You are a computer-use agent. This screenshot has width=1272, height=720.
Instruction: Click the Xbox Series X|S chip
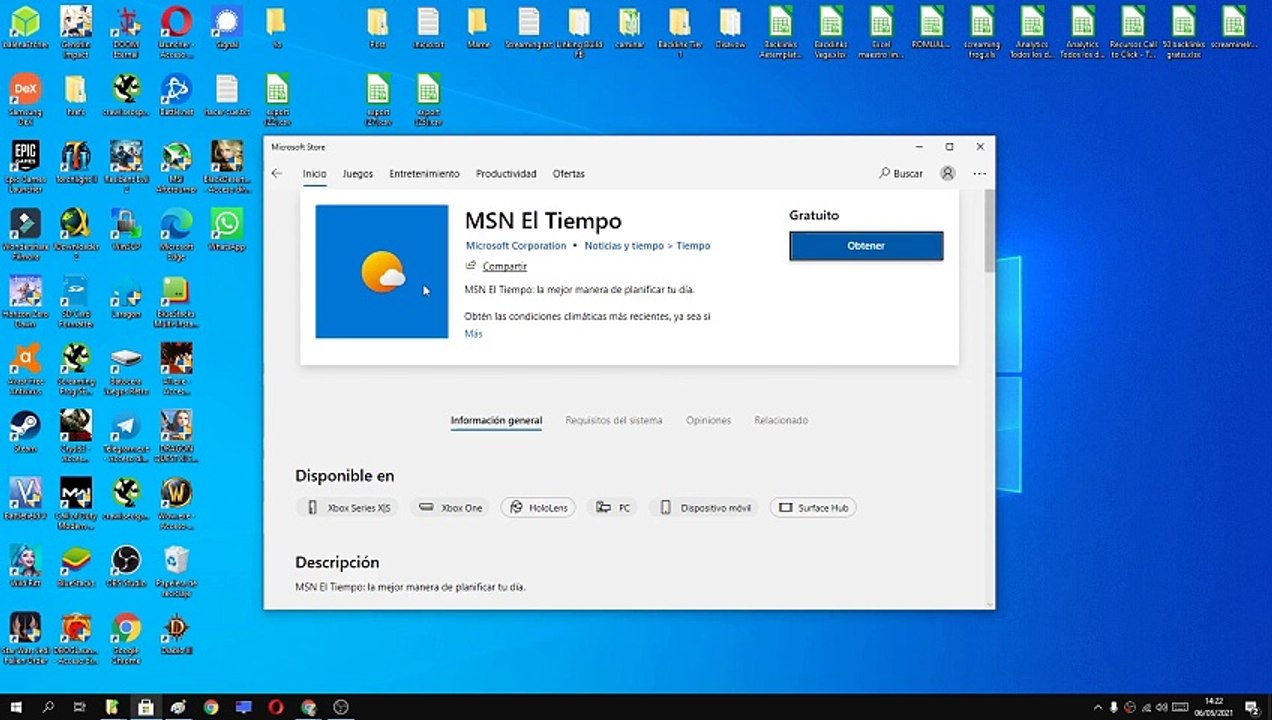347,508
